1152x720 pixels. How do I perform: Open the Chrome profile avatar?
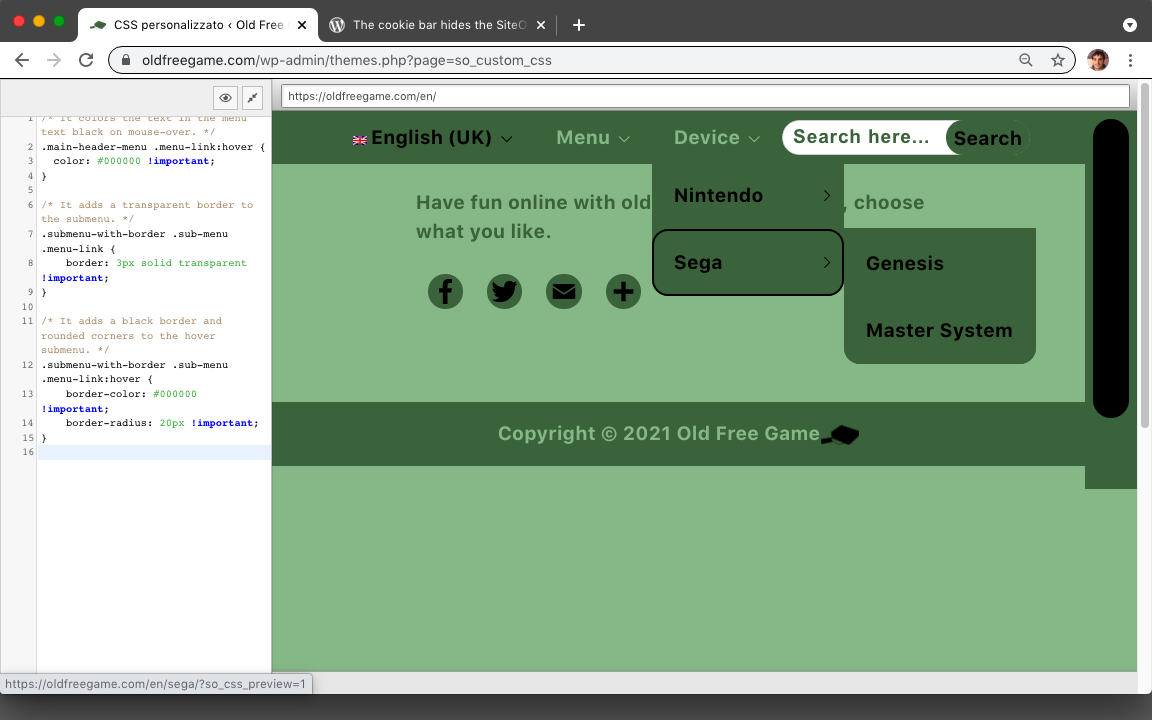point(1098,60)
